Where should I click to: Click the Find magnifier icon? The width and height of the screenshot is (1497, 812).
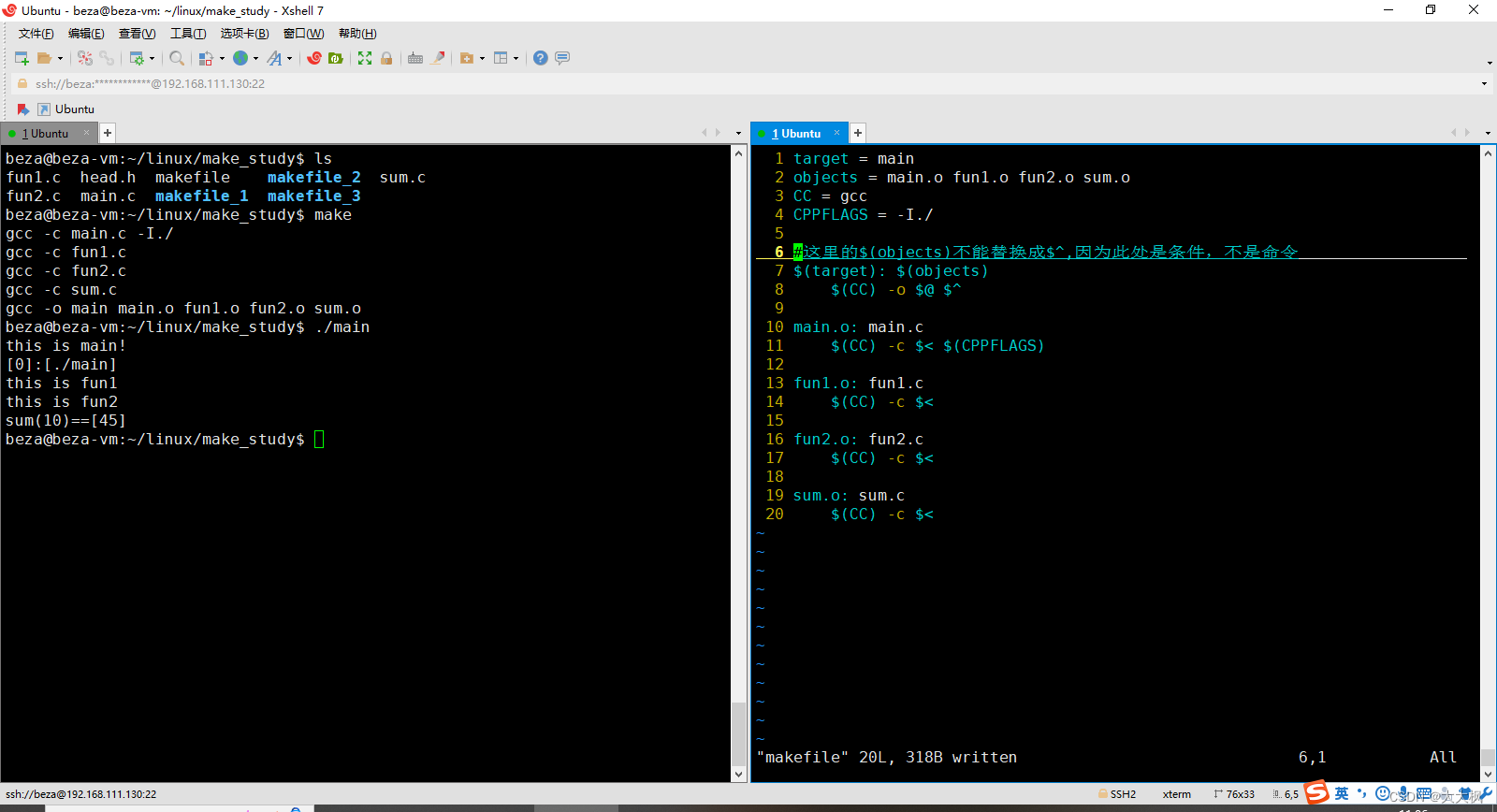tap(176, 58)
